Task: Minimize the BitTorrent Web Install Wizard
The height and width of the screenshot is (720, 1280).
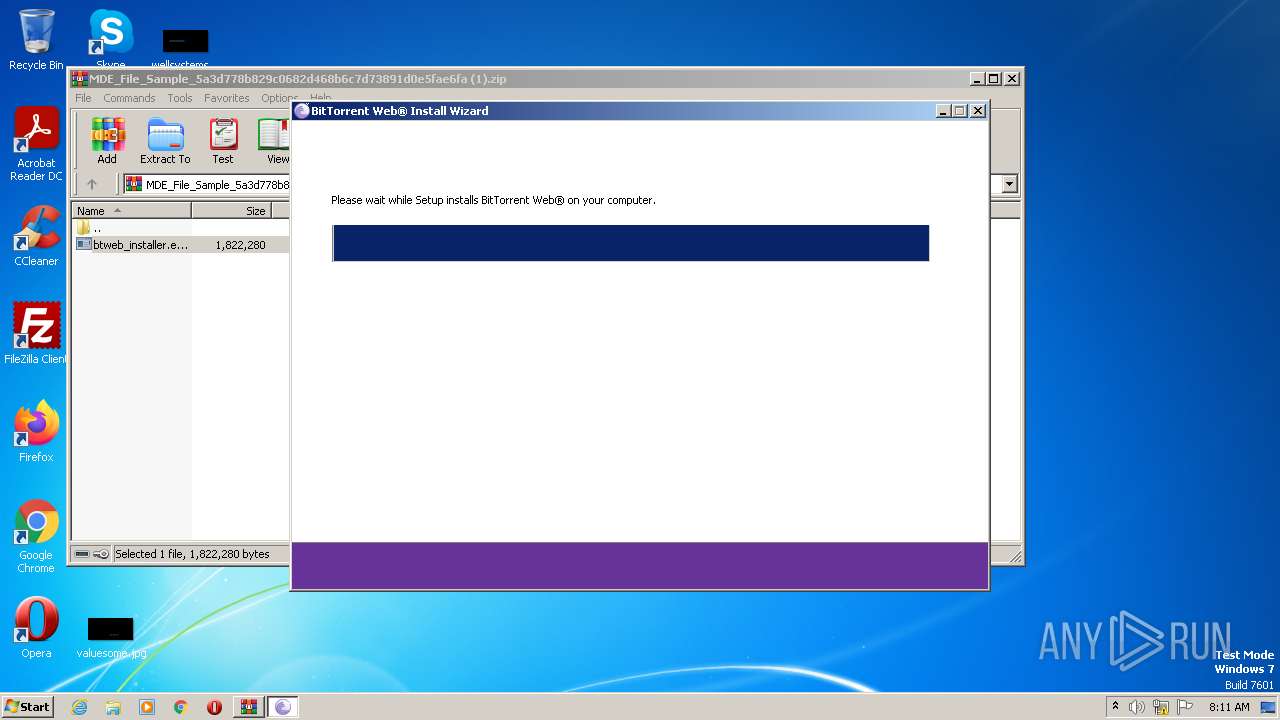Action: click(943, 111)
